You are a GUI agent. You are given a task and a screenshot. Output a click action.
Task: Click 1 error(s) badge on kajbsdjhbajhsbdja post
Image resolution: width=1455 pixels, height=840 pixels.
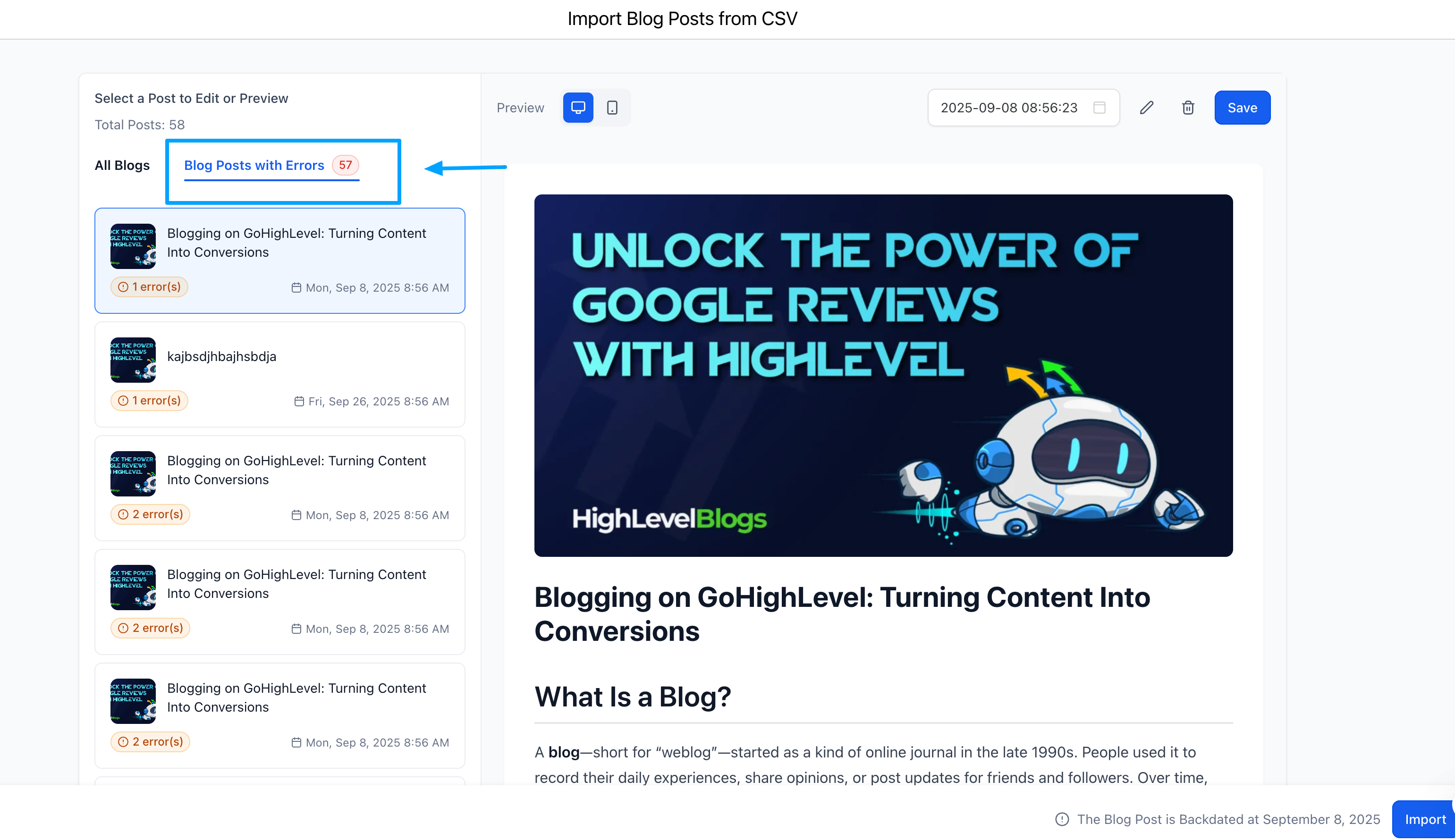pyautogui.click(x=150, y=400)
